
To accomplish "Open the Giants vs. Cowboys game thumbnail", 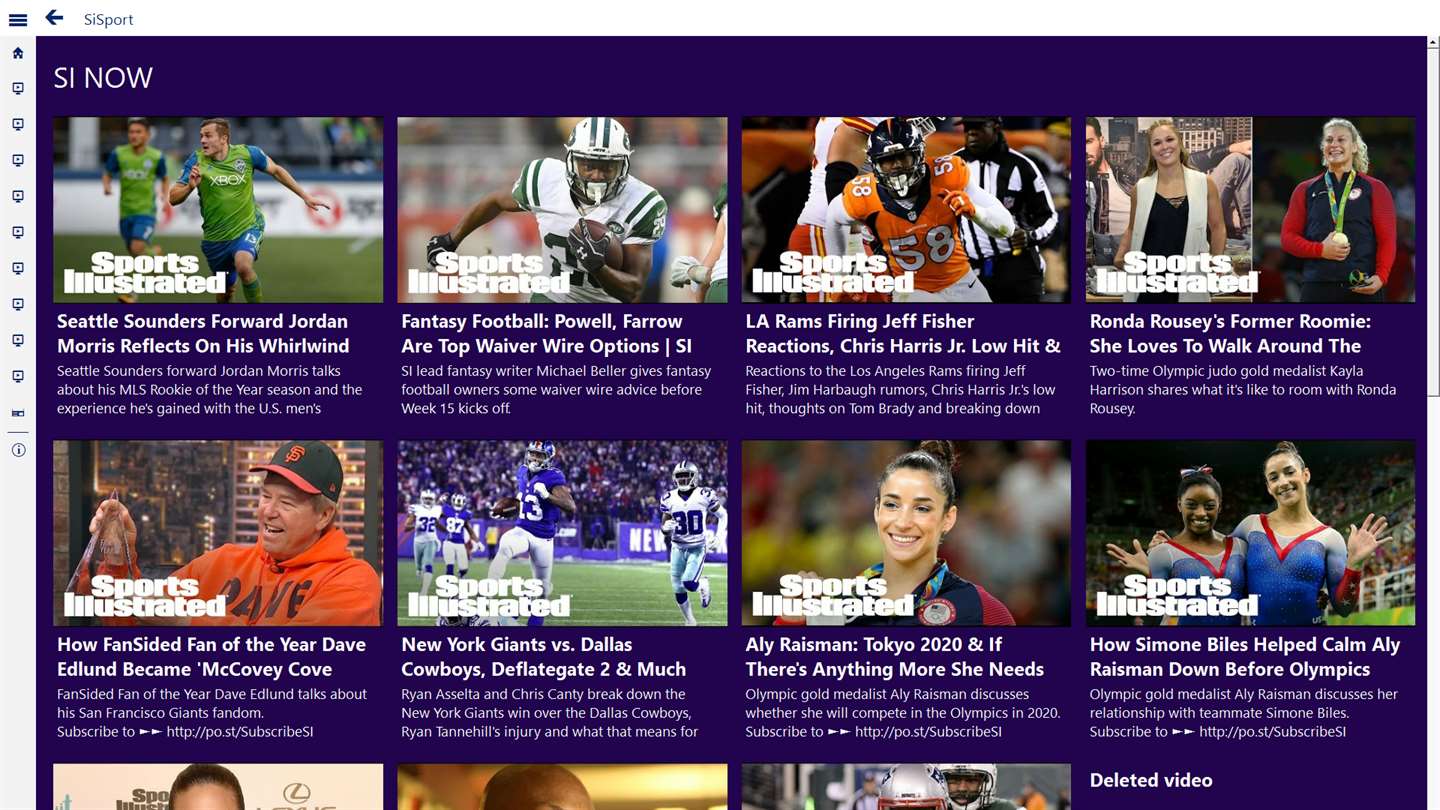I will [562, 533].
